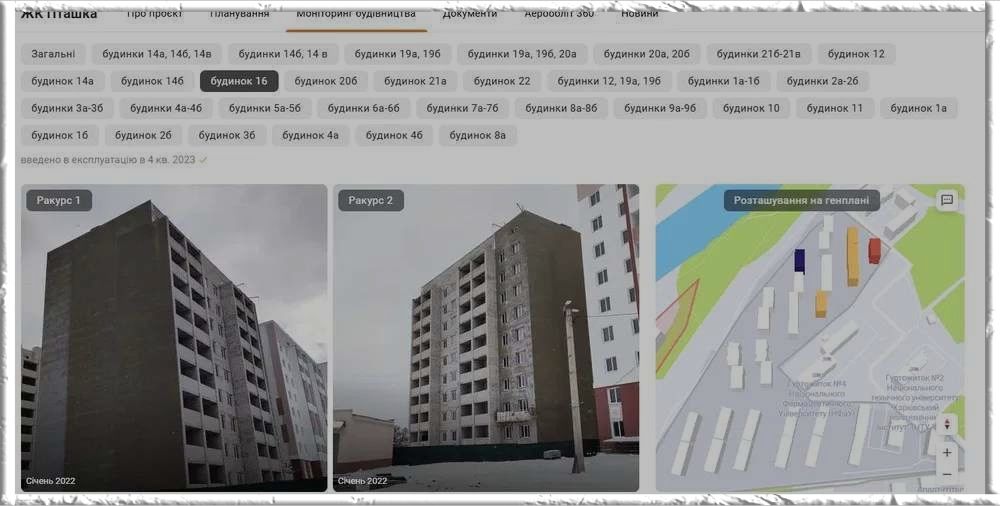The height and width of the screenshot is (506, 1000).
Task: Zoom out the map with minus button
Action: [x=946, y=474]
